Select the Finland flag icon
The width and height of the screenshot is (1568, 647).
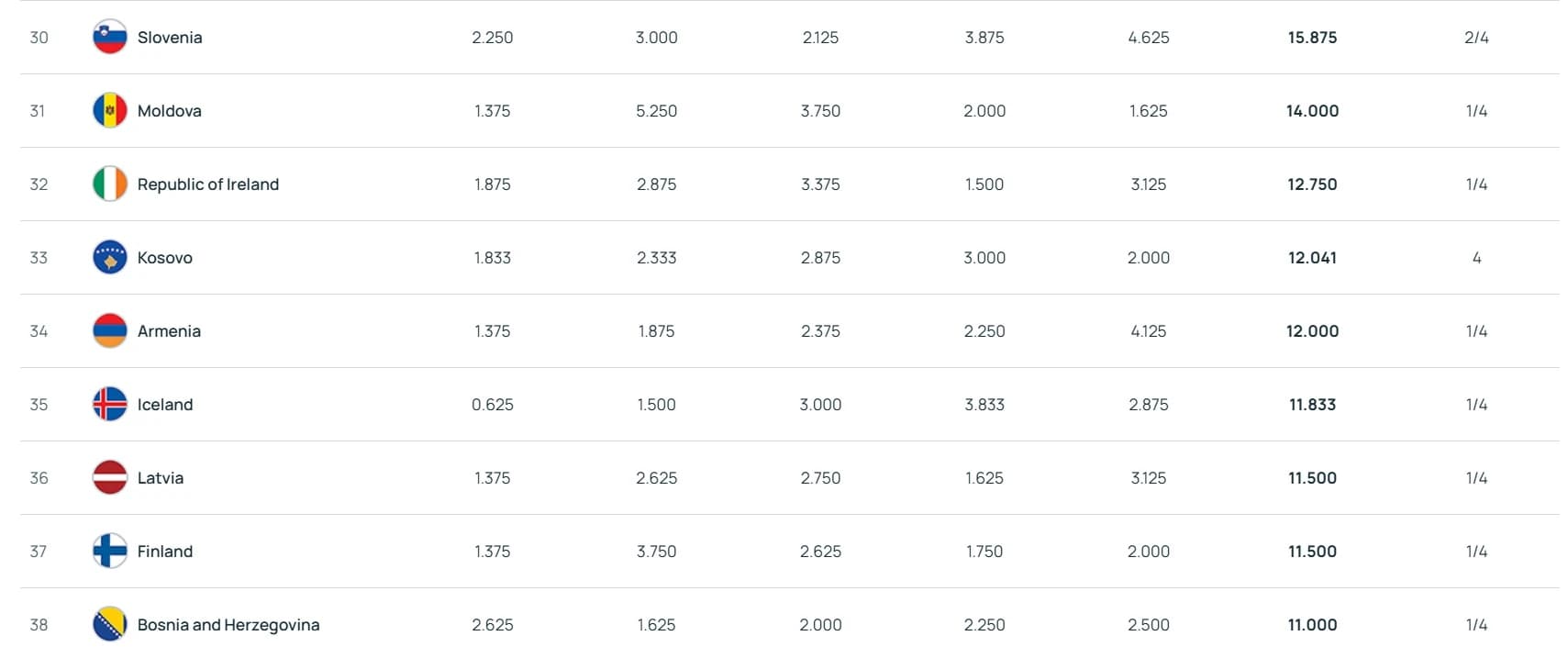click(110, 552)
